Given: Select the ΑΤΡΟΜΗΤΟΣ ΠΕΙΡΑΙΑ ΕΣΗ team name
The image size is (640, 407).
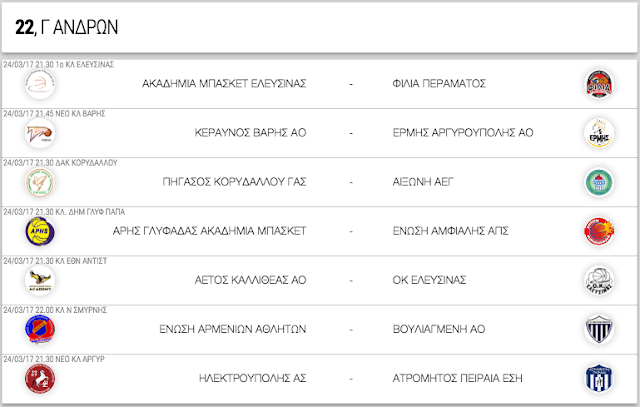Looking at the screenshot, I should [458, 378].
